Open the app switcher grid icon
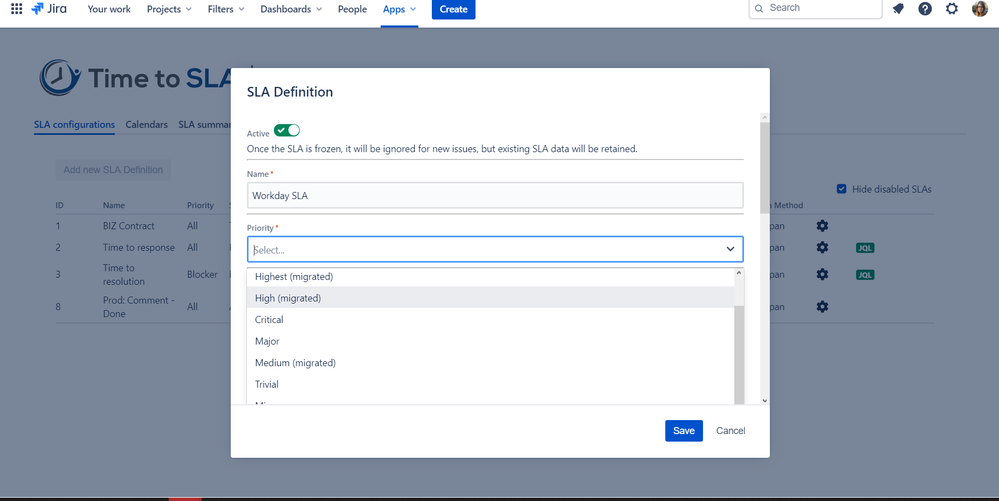 [x=17, y=9]
